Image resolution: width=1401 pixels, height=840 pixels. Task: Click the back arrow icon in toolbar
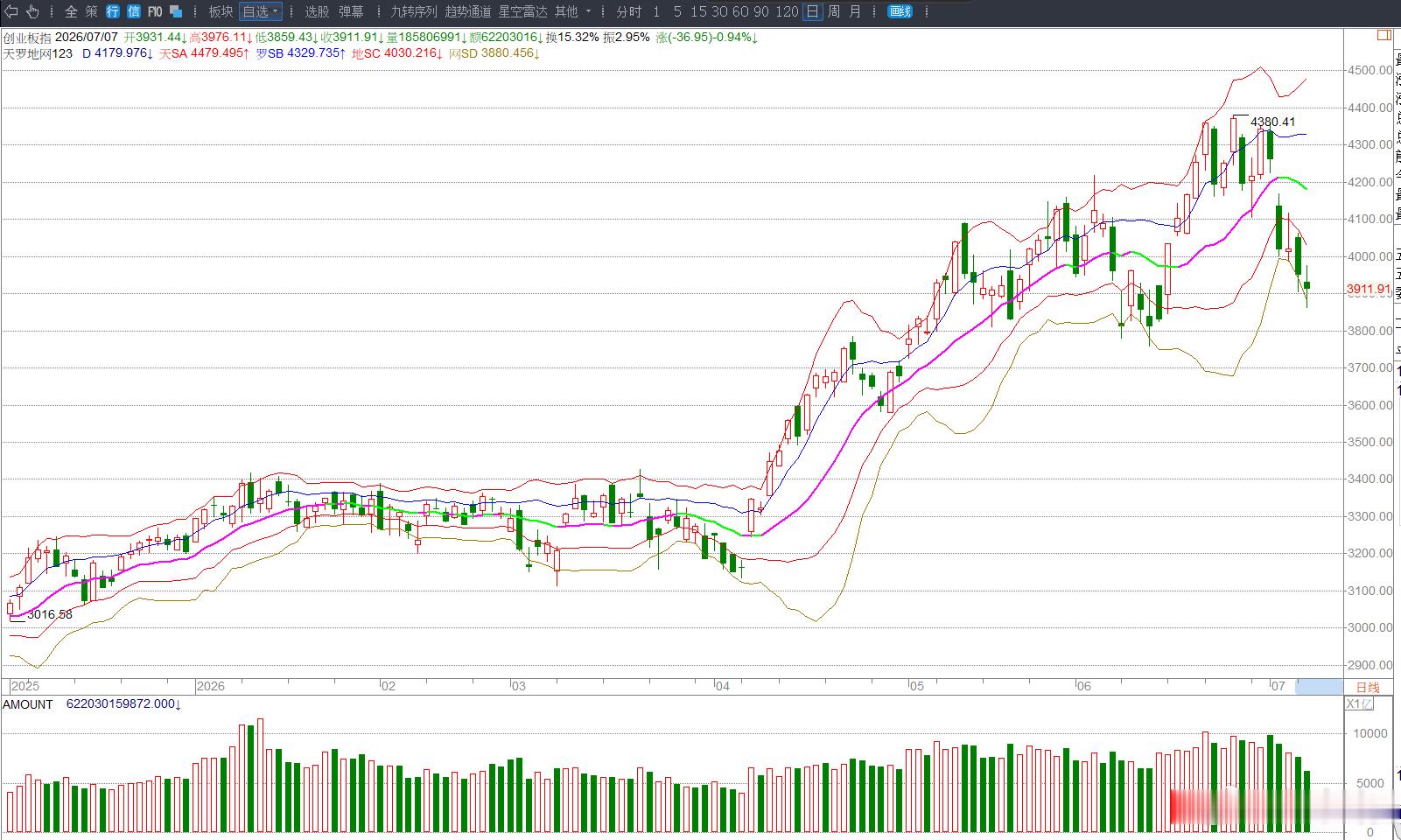pos(11,11)
